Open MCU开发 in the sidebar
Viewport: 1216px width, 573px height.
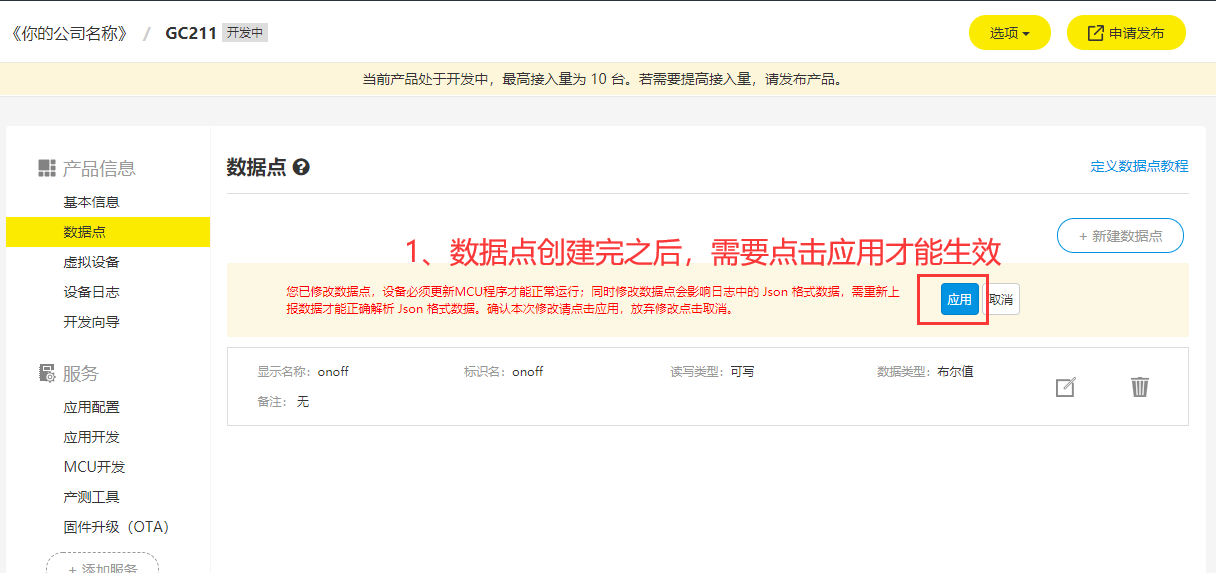[x=94, y=467]
